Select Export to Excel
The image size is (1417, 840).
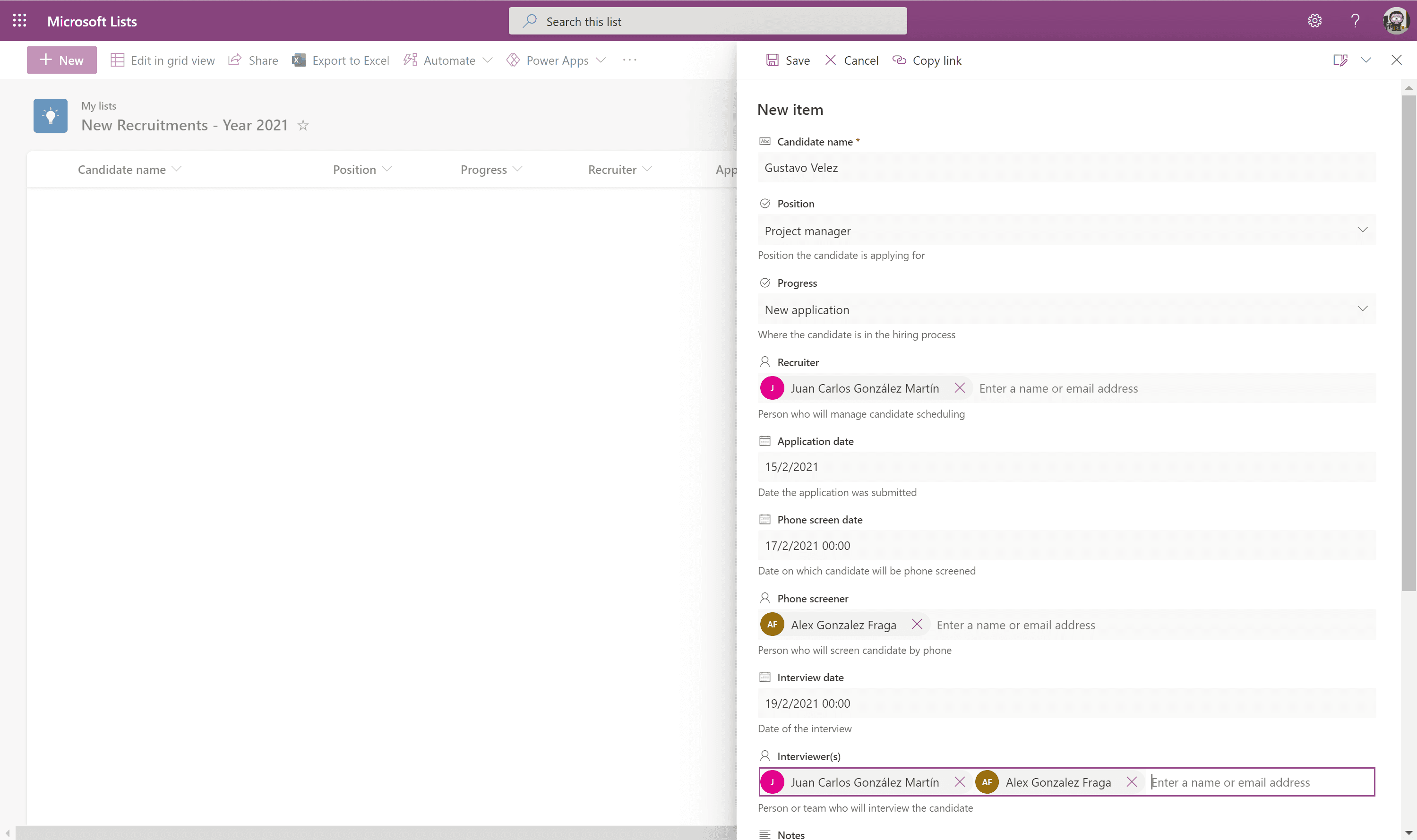tap(341, 60)
